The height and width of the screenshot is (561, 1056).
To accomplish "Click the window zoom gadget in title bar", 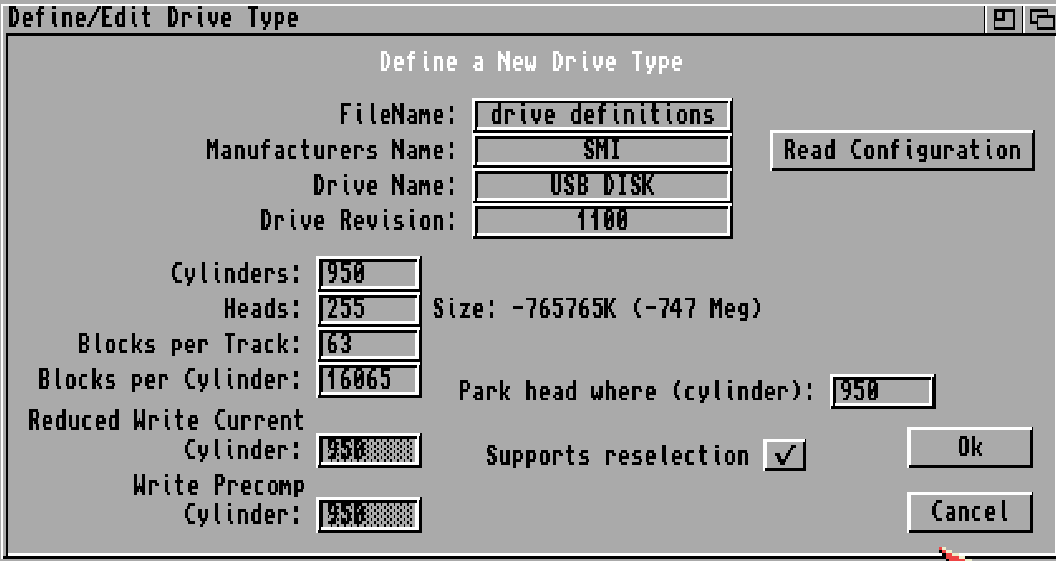I will 1003,18.
